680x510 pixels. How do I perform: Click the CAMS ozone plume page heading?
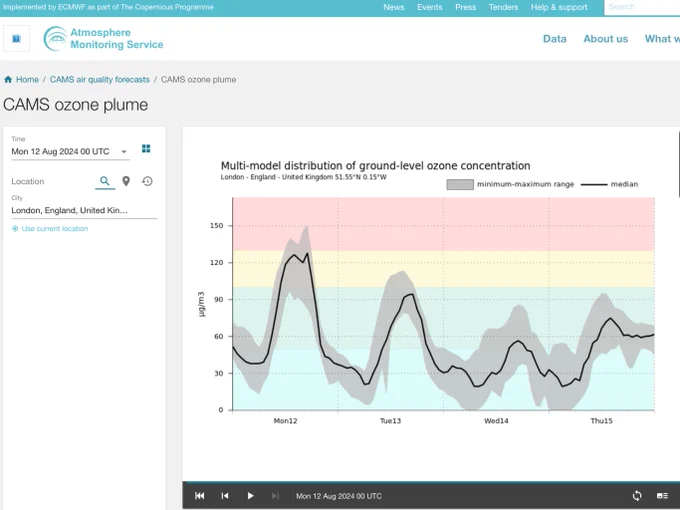click(x=75, y=105)
